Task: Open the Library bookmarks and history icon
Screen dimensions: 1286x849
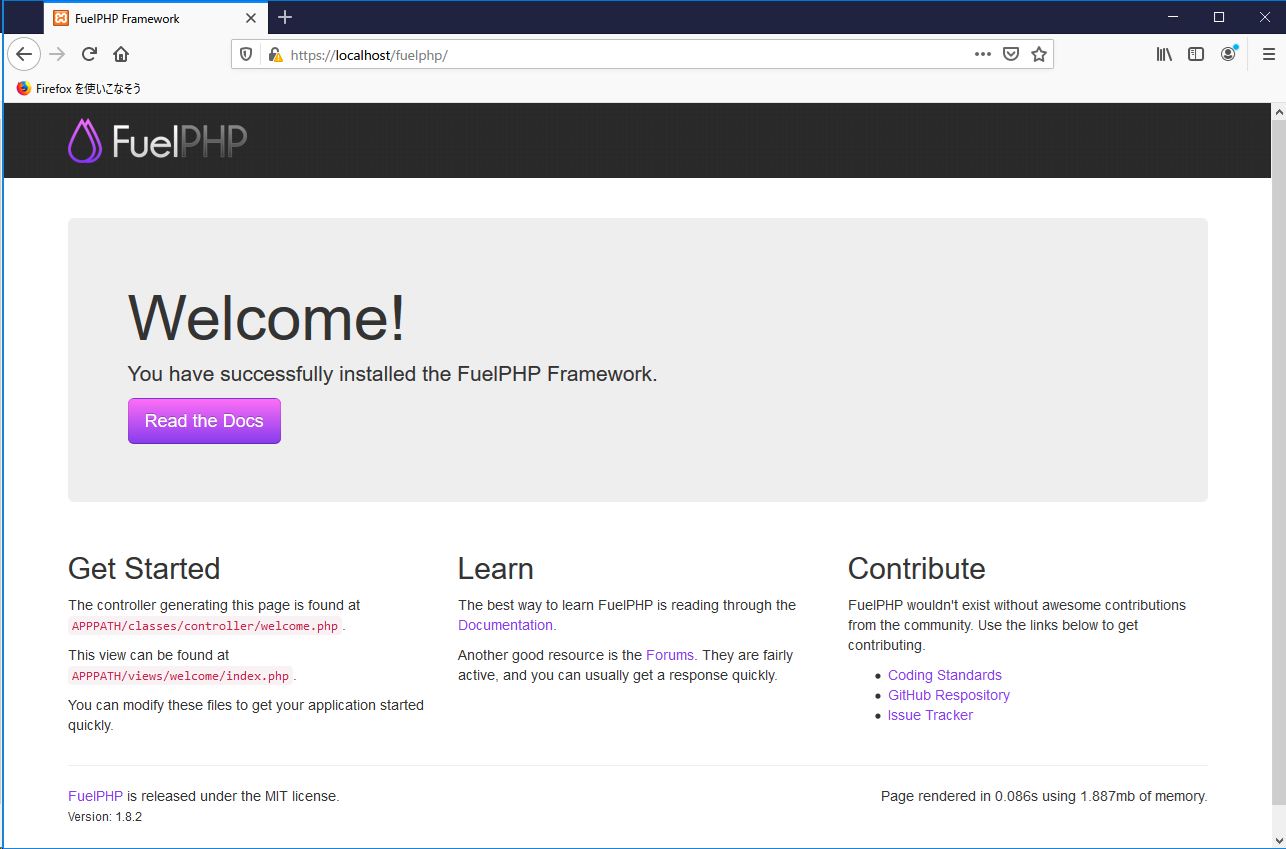Action: [1164, 54]
